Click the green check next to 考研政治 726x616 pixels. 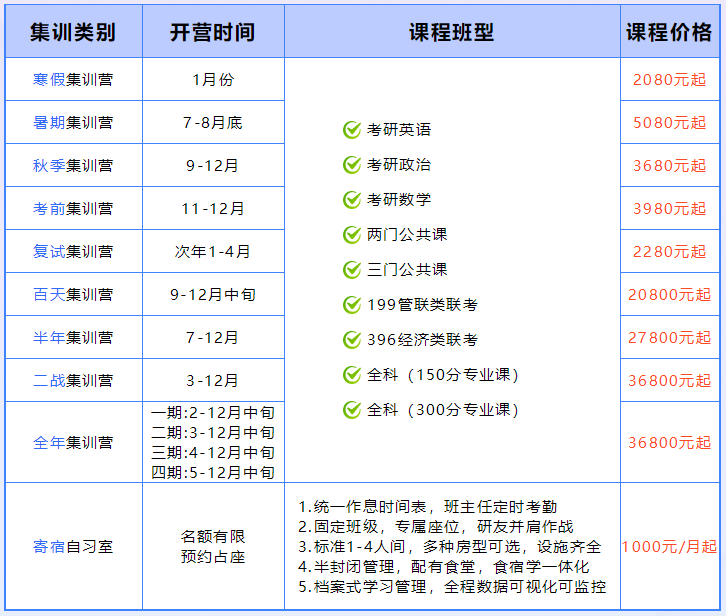[352, 165]
